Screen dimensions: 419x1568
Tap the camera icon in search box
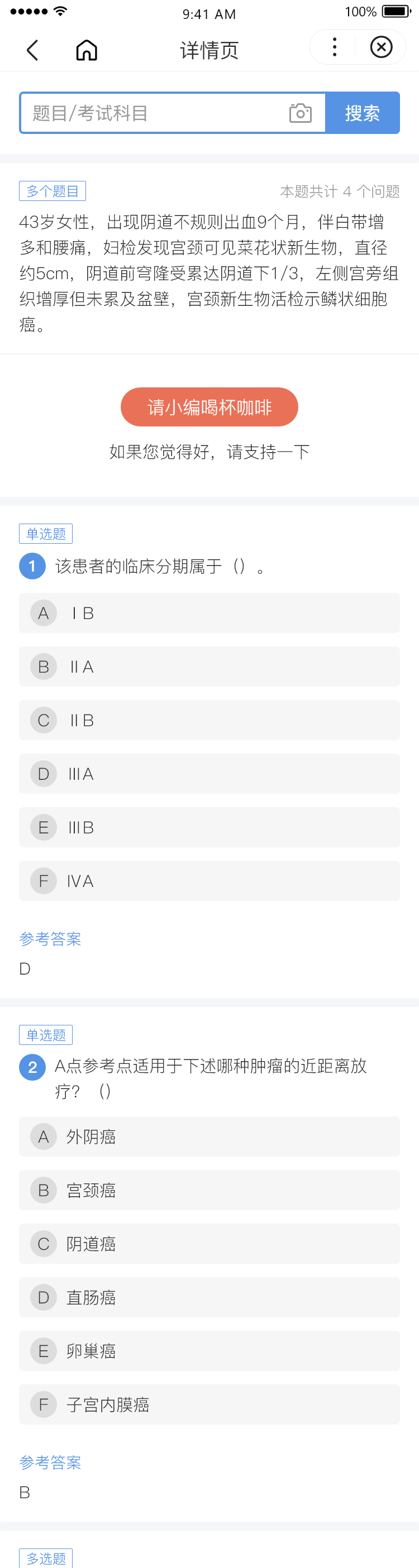(x=300, y=113)
